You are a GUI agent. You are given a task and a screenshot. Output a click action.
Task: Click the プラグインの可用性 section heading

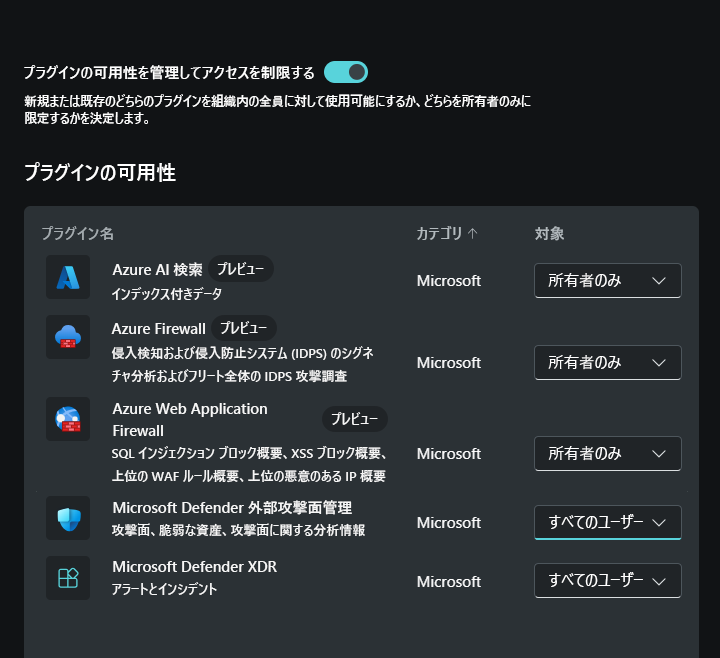[x=100, y=173]
